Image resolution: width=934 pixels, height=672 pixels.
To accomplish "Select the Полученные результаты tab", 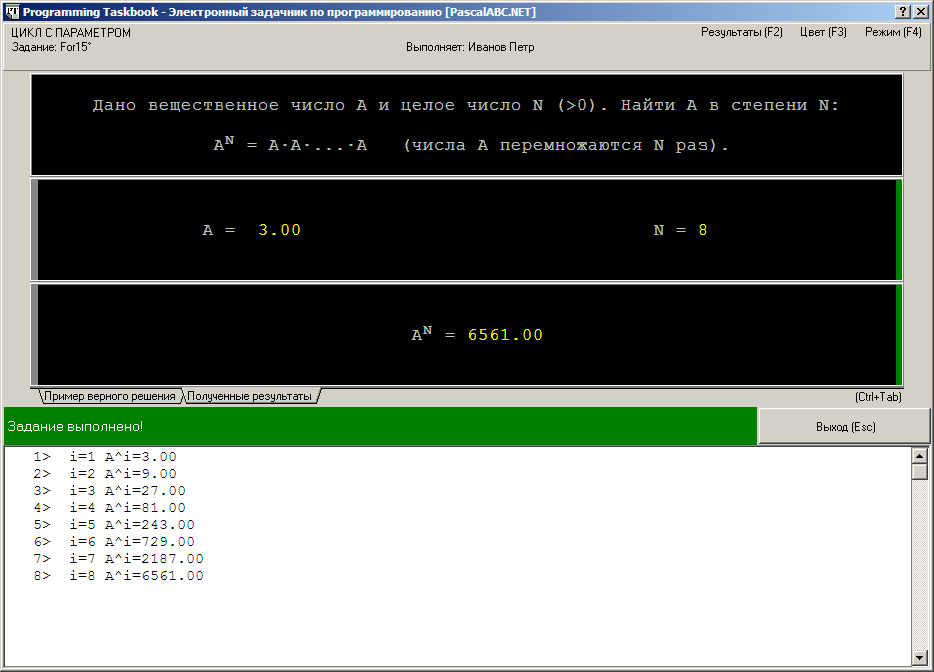I will point(250,396).
